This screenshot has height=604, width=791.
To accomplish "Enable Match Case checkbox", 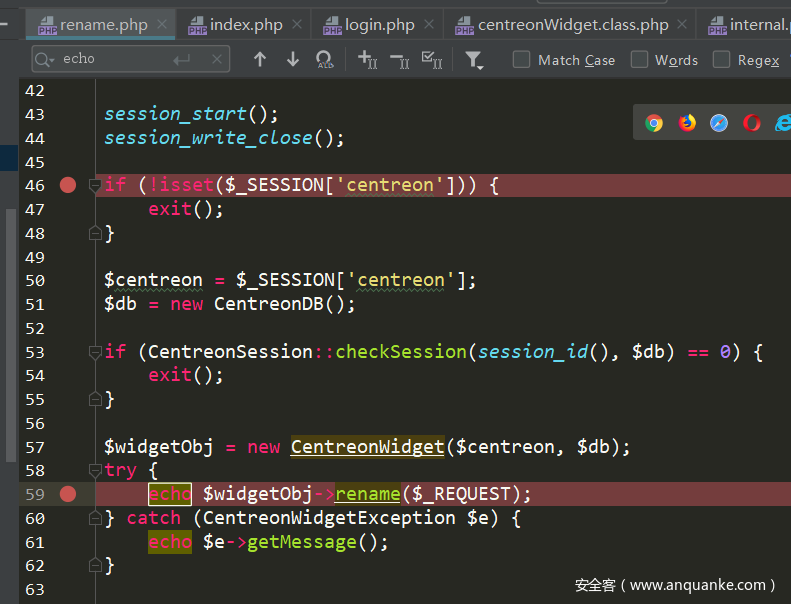I will click(522, 60).
